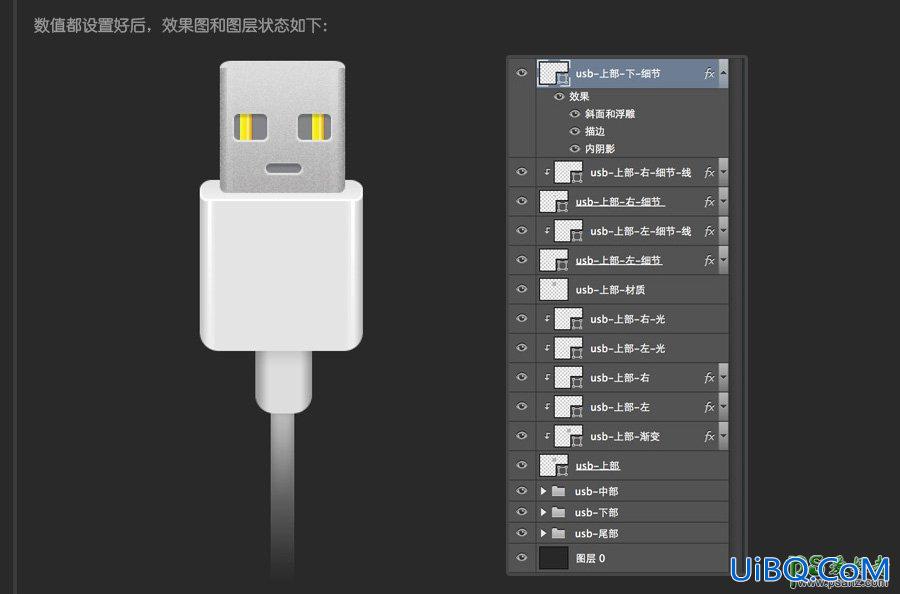Screen dimensions: 900x594
Task: Click clipping mask arrow on usb-上部-右-光
Action: tap(547, 319)
